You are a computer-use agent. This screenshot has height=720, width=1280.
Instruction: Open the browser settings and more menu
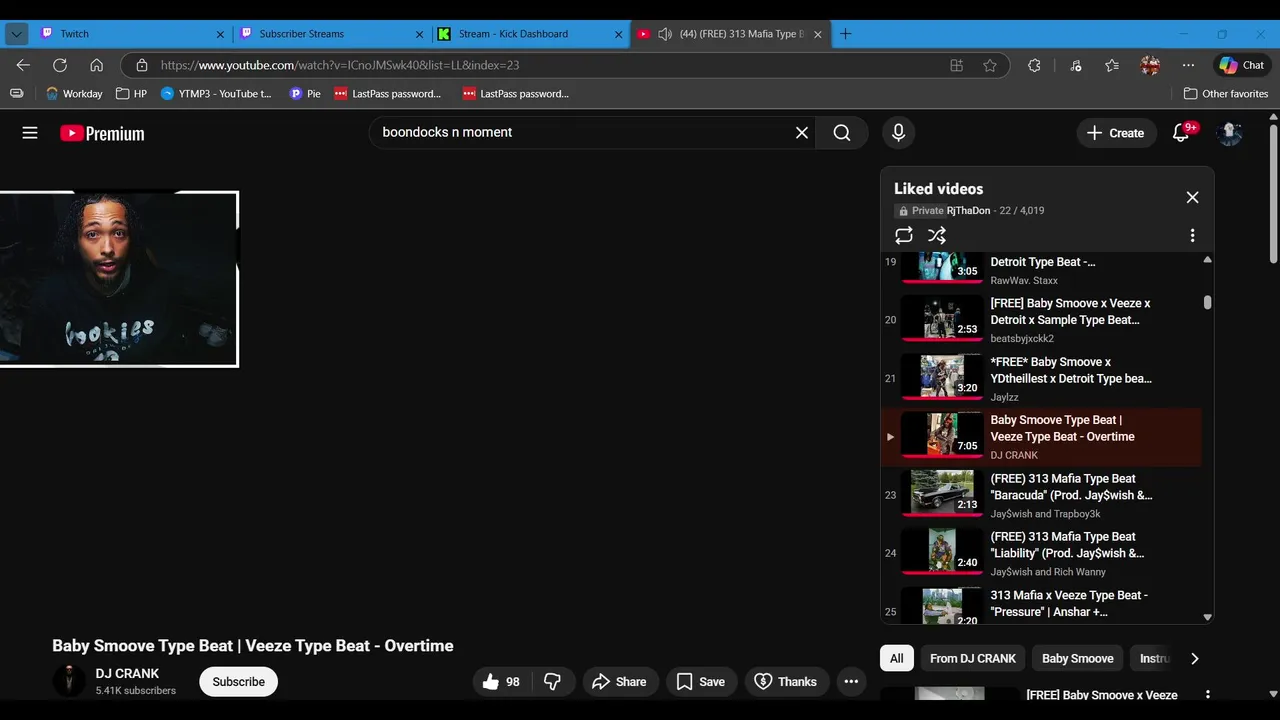[1188, 65]
